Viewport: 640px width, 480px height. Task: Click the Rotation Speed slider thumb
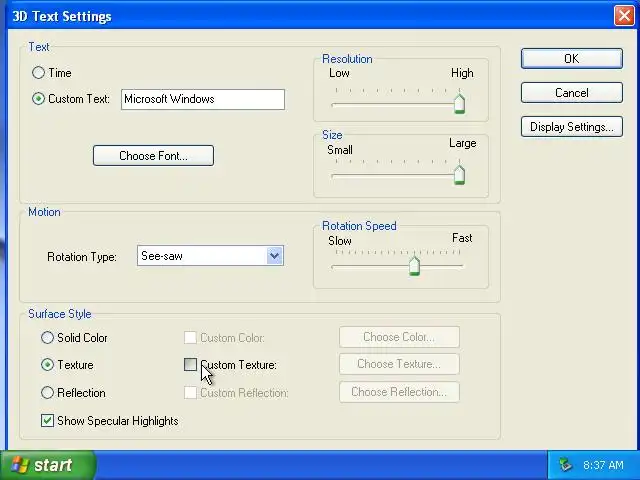click(x=414, y=265)
